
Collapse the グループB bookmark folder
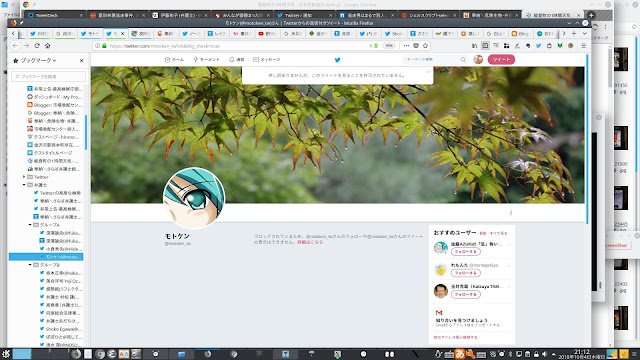click(x=30, y=265)
